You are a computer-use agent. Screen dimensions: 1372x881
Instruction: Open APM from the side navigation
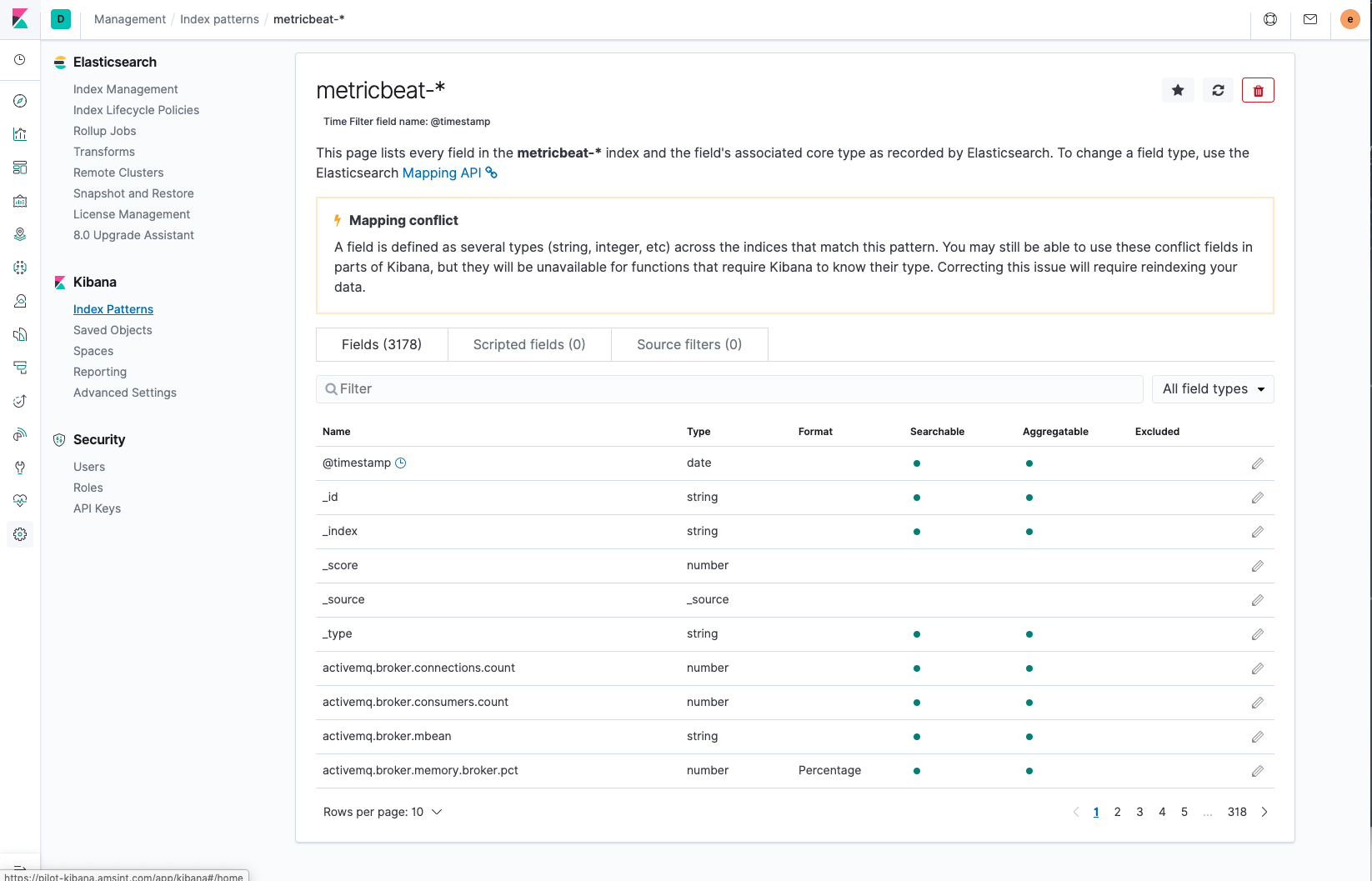20,368
